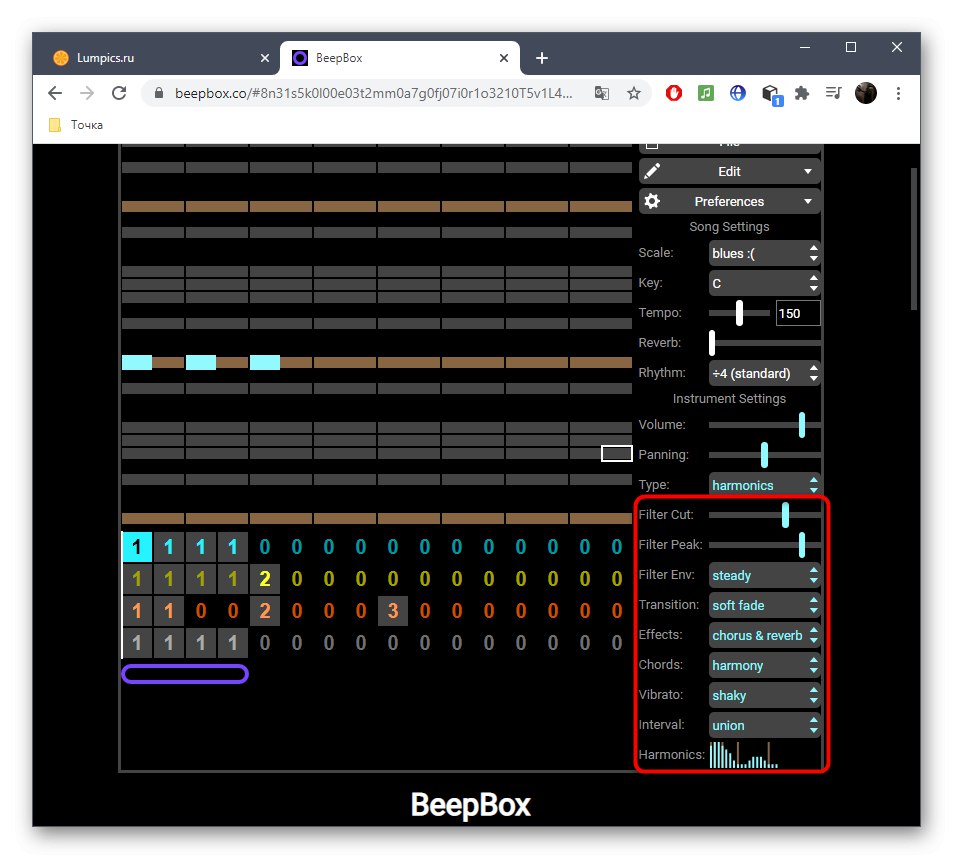
Task: Open the media control playlist icon
Action: (834, 93)
